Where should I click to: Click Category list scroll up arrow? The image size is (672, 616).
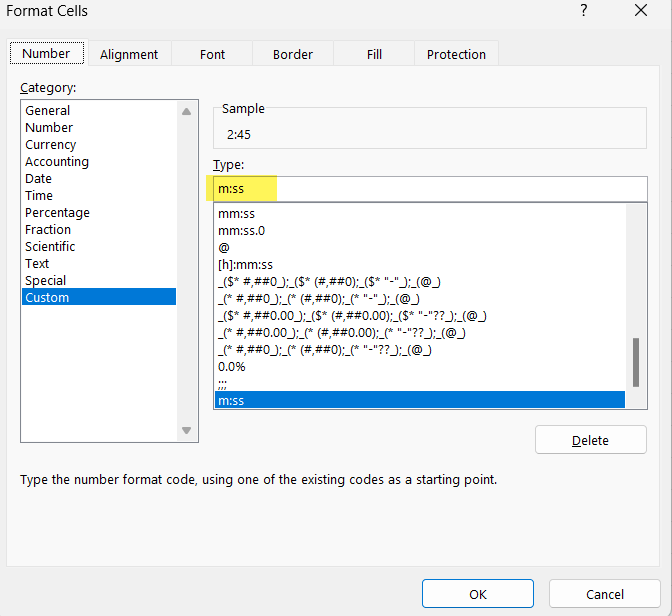click(x=186, y=111)
